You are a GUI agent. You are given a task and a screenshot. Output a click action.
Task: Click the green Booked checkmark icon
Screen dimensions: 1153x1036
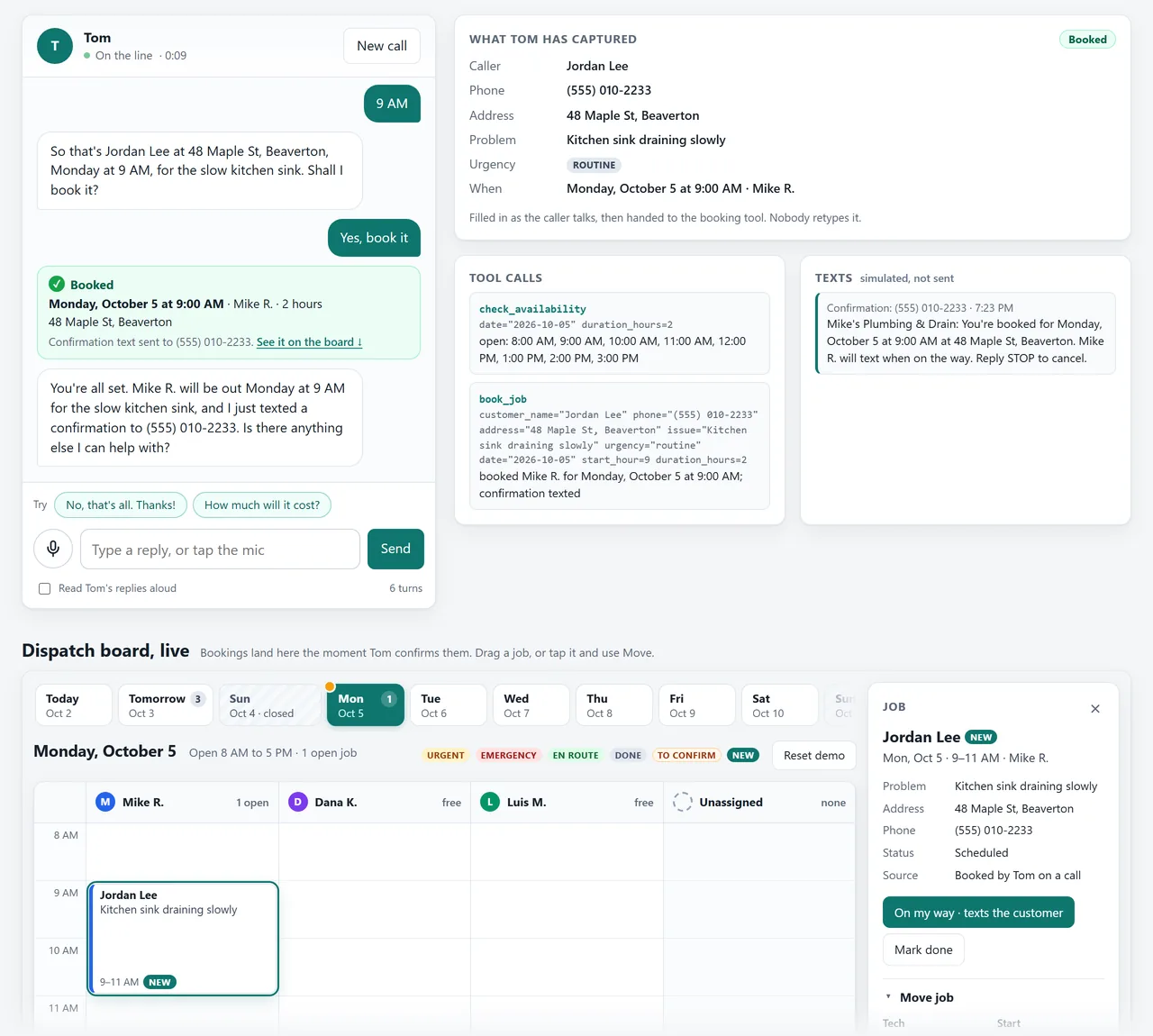tap(57, 284)
